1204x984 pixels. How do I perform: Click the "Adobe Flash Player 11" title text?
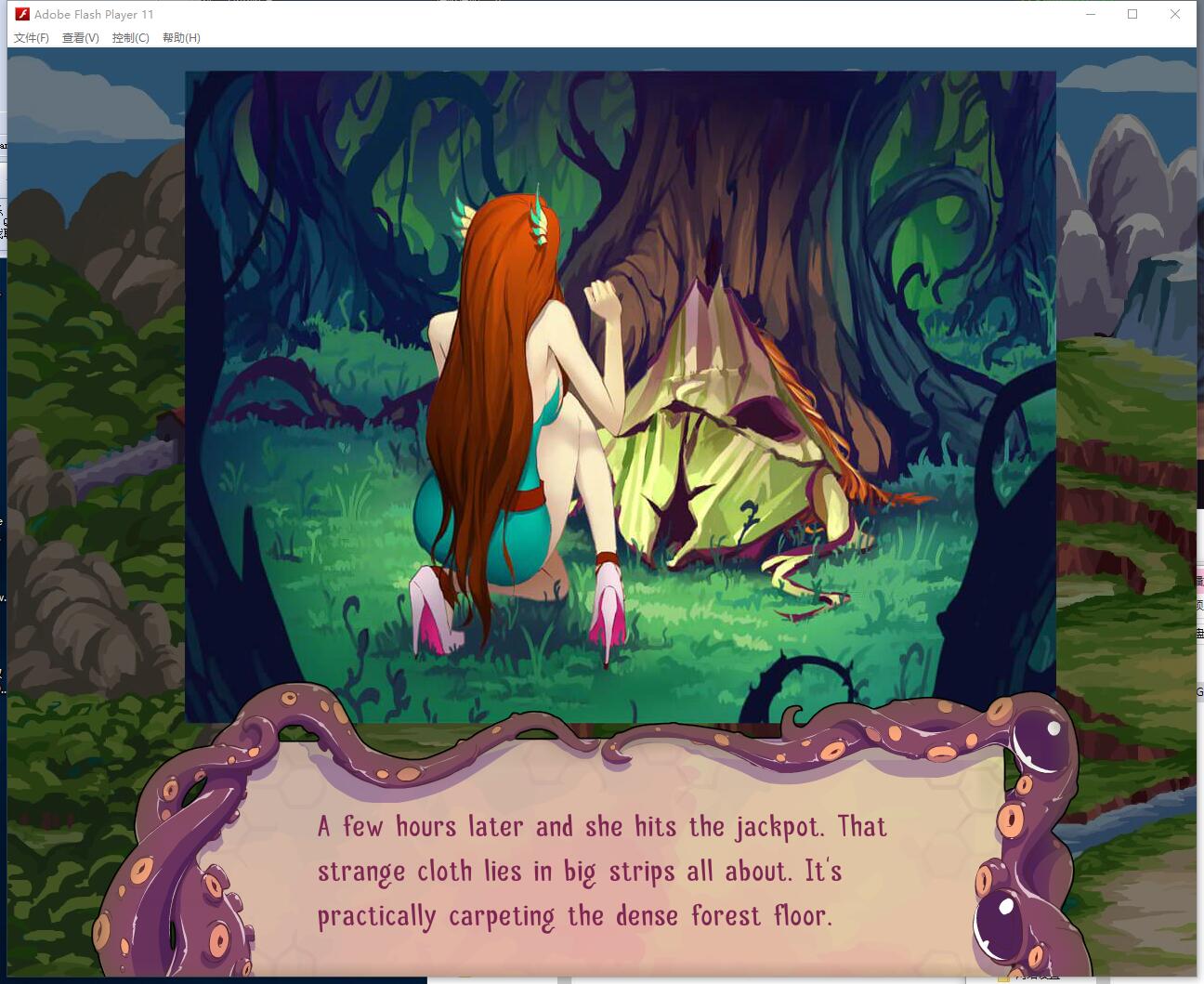(x=94, y=14)
